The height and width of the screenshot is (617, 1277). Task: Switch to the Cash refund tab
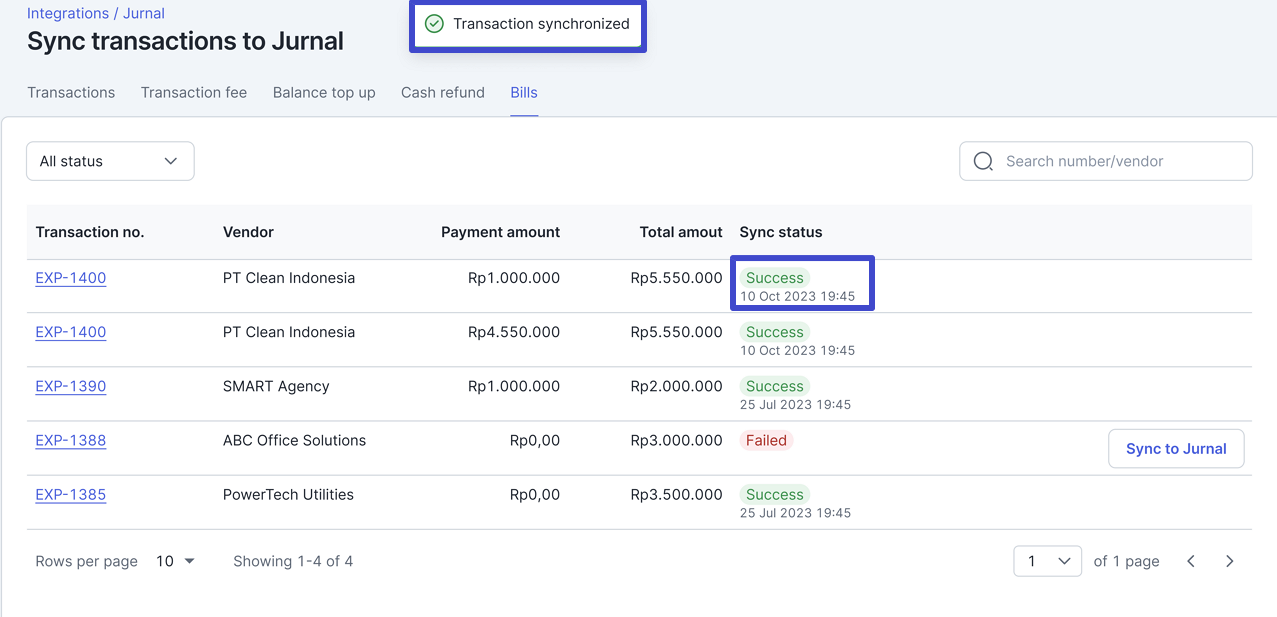click(443, 92)
